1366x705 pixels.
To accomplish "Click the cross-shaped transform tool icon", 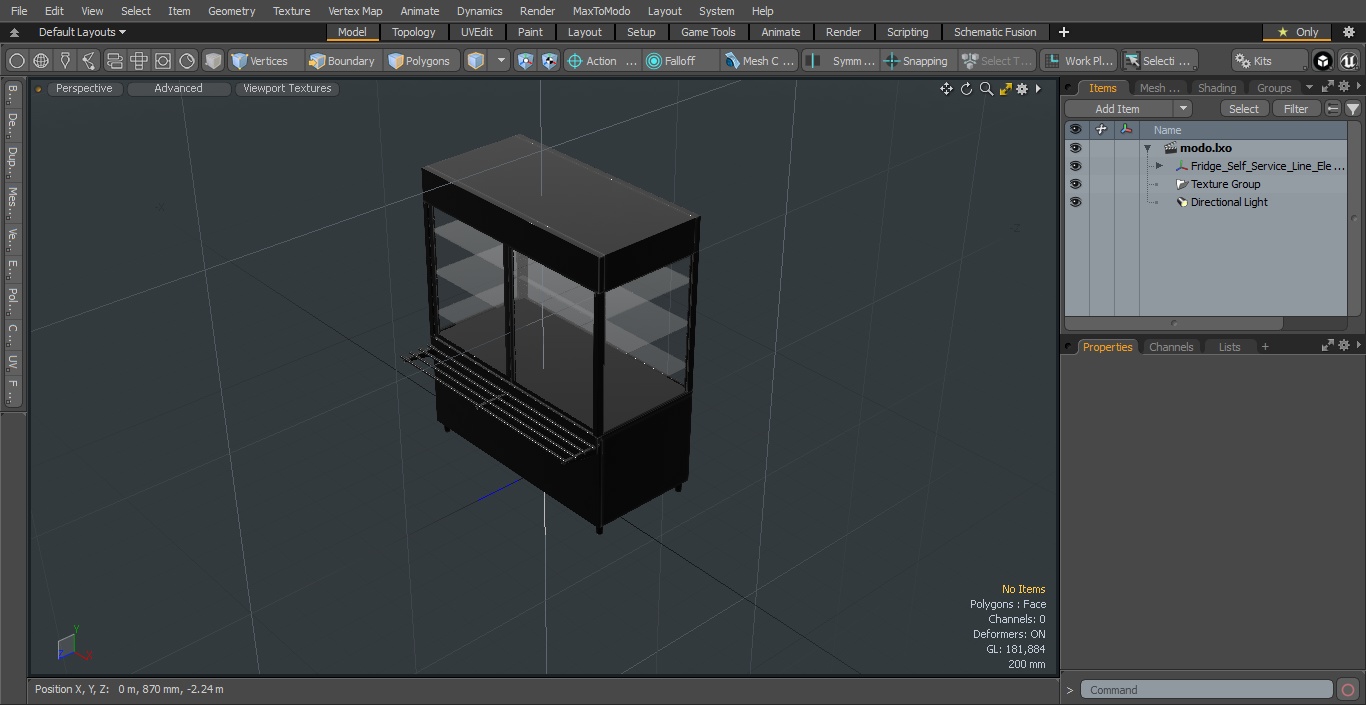I will coord(139,61).
